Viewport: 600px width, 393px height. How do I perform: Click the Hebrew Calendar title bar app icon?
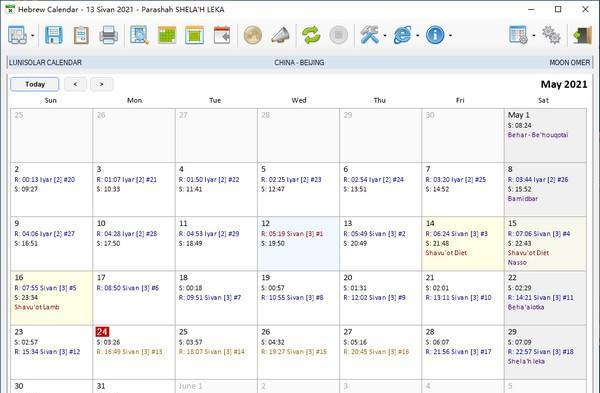tap(10, 9)
